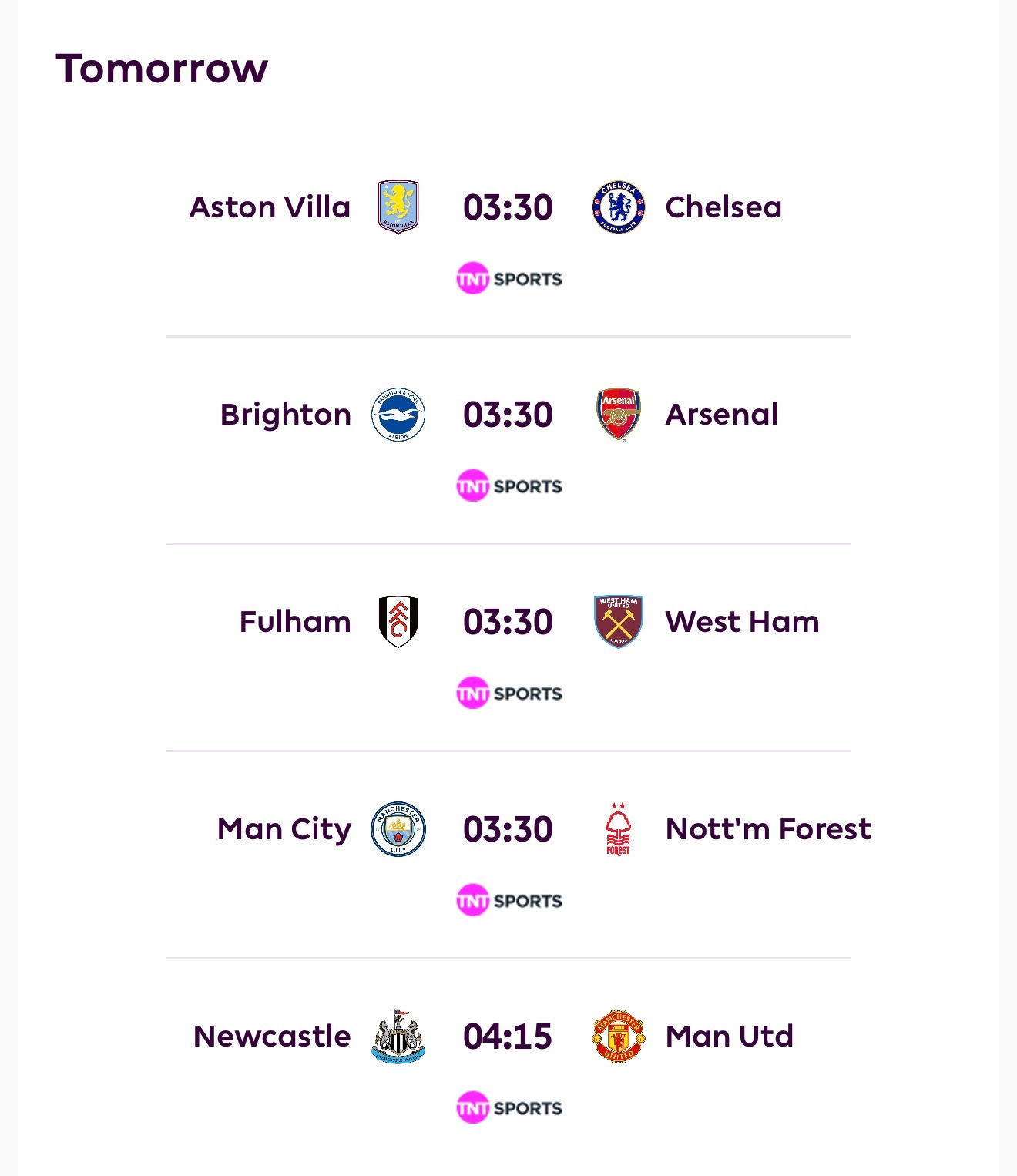This screenshot has height=1176, width=1017.
Task: Click the Aston Villa club crest
Action: coord(398,207)
